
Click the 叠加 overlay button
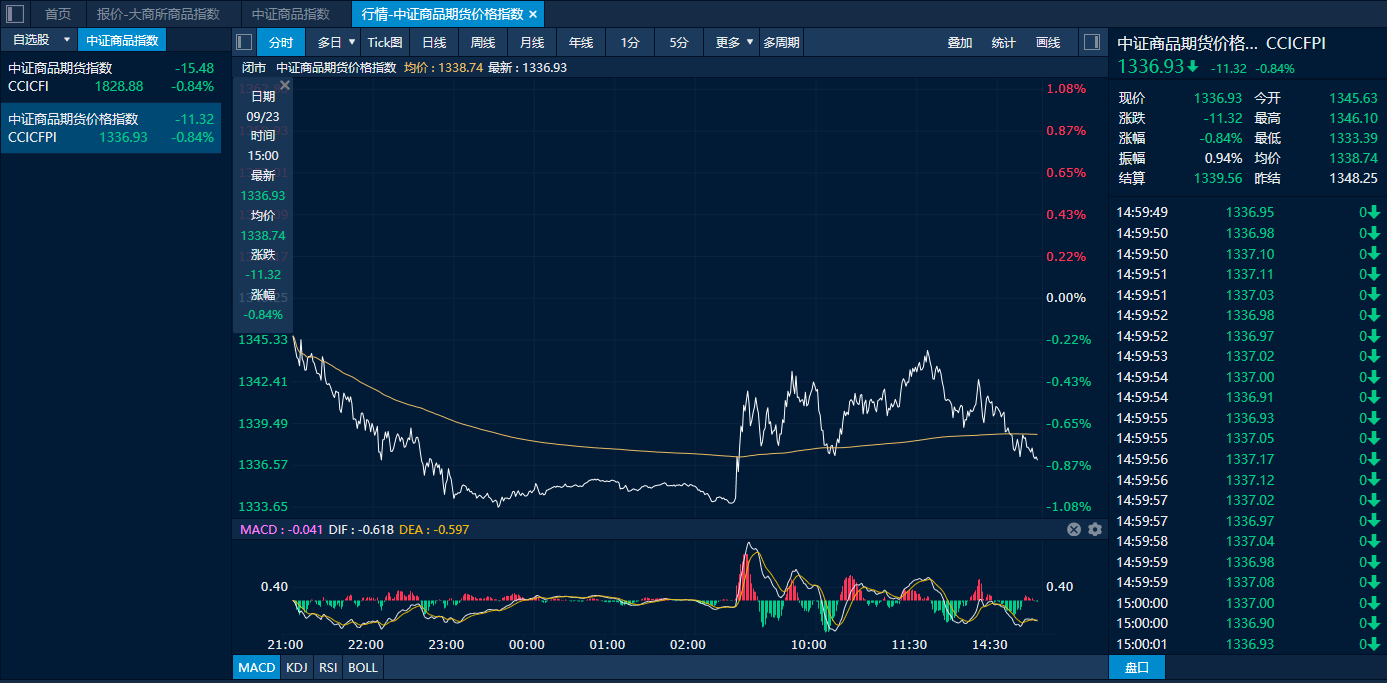tap(960, 42)
